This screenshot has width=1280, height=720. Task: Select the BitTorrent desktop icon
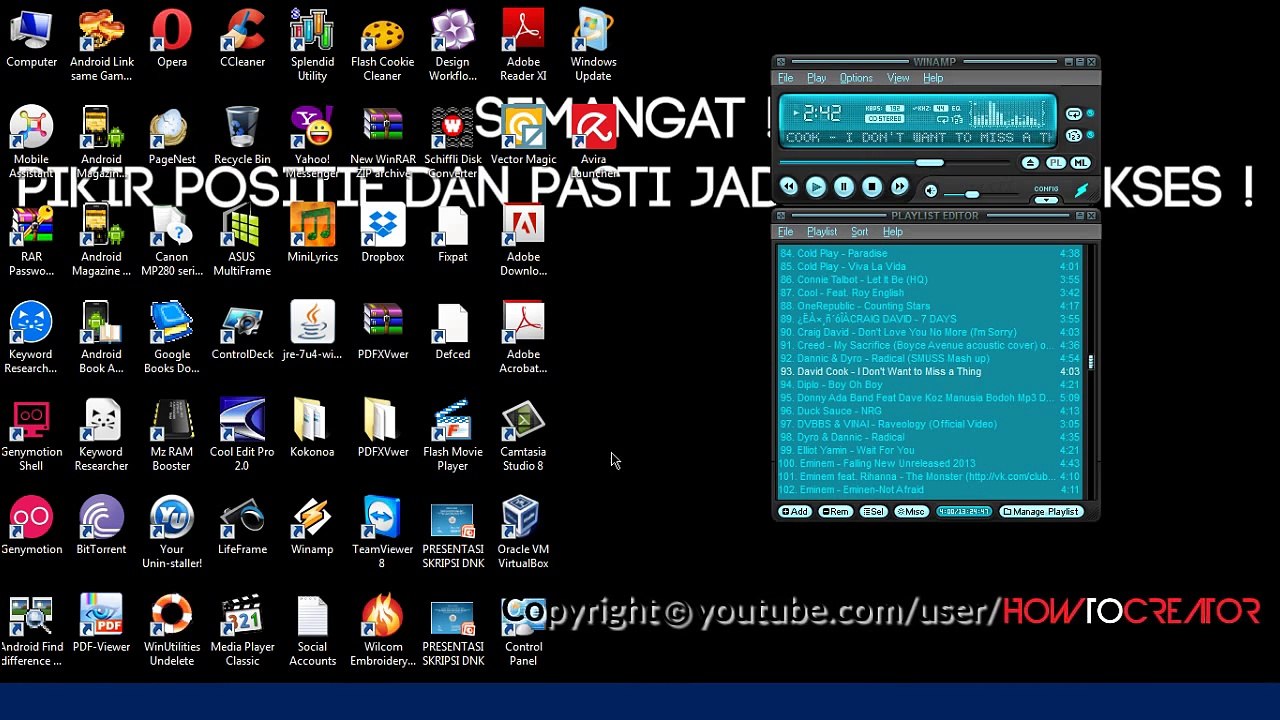tap(101, 526)
